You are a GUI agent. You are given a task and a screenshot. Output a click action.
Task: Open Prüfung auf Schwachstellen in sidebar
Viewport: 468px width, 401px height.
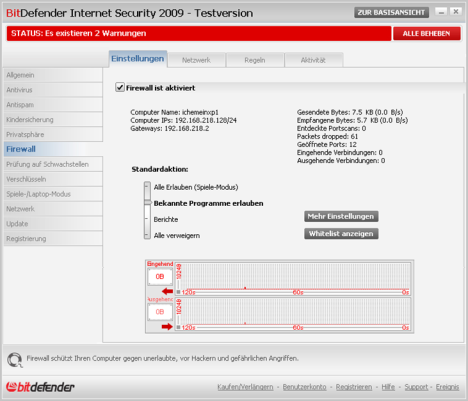coord(53,164)
